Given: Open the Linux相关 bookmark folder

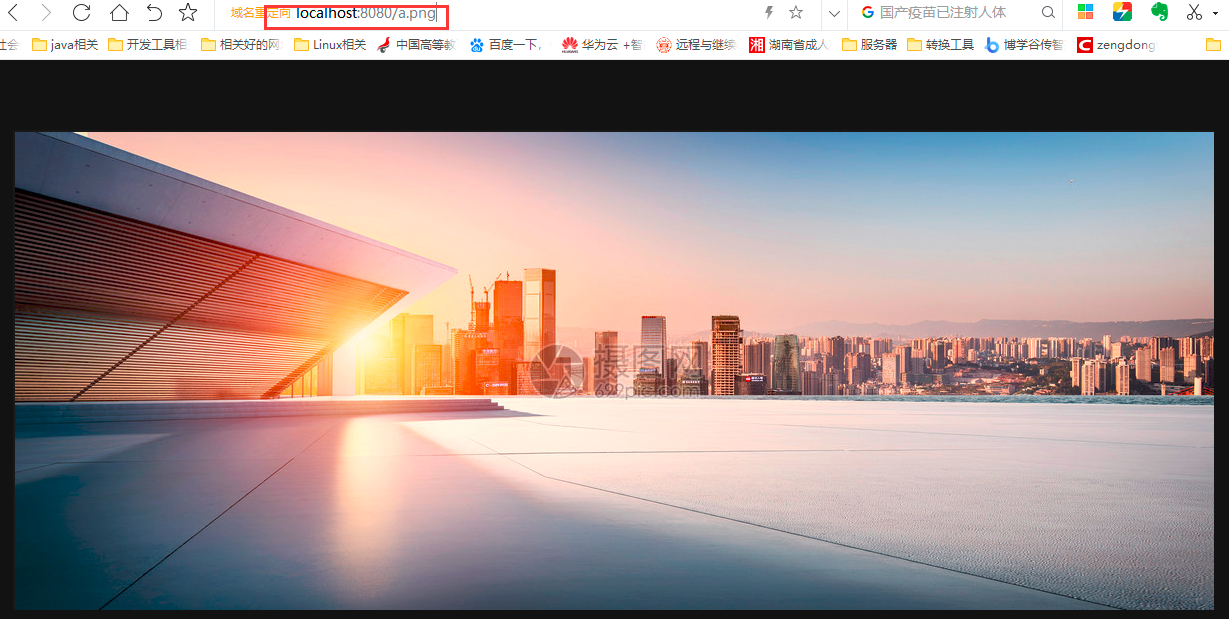Looking at the screenshot, I should [328, 44].
